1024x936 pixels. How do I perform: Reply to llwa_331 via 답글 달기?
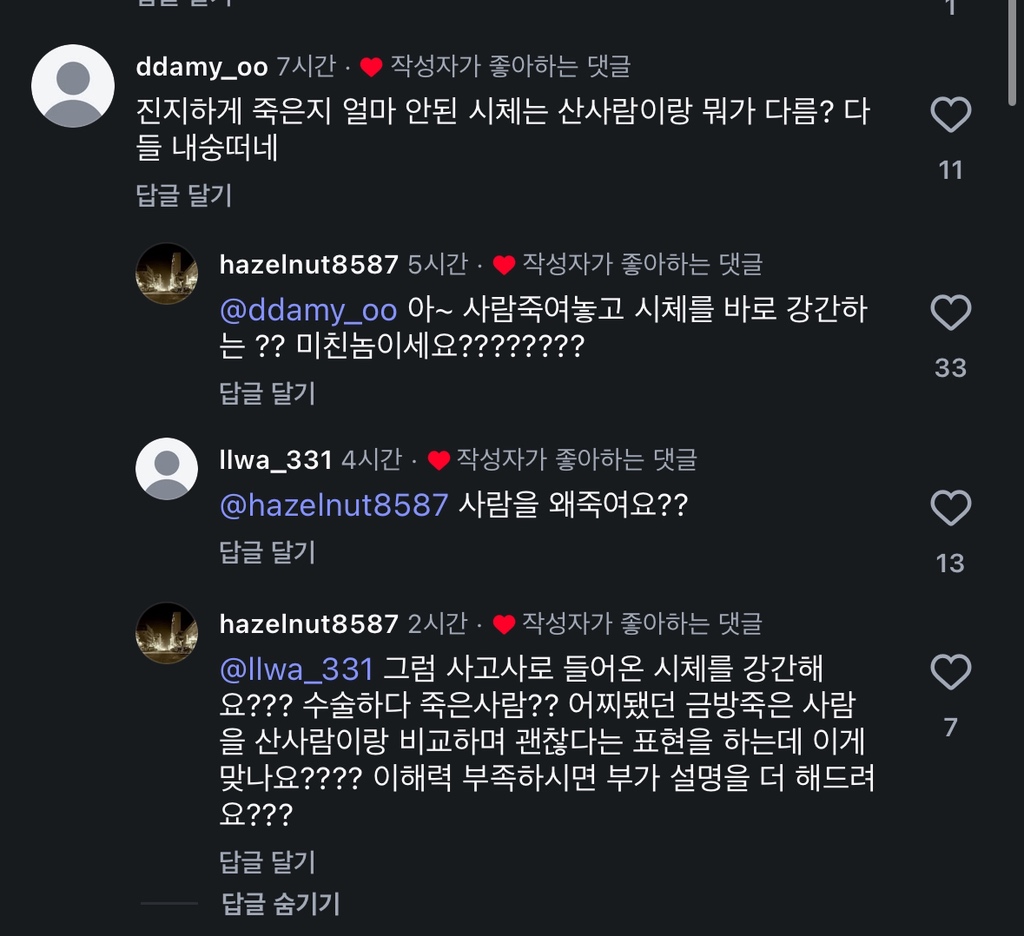(x=267, y=551)
